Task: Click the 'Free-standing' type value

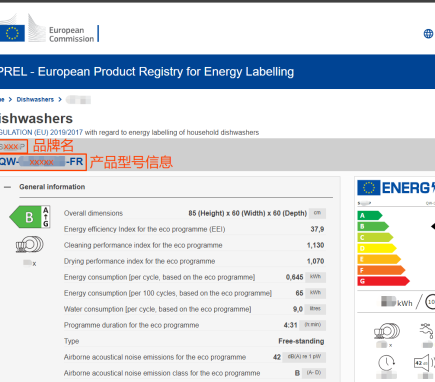Action: coord(301,341)
